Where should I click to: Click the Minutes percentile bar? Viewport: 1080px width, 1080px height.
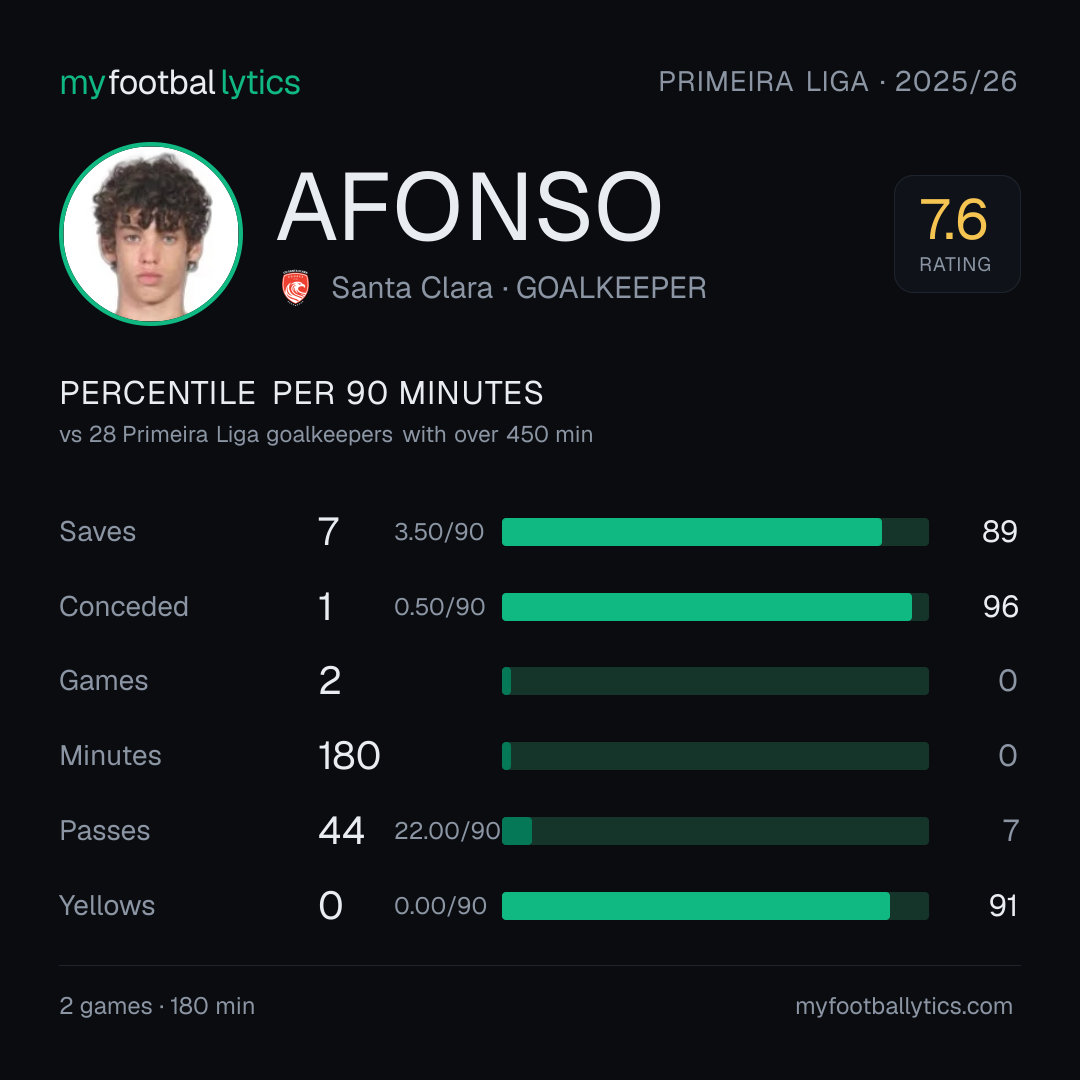click(x=715, y=756)
